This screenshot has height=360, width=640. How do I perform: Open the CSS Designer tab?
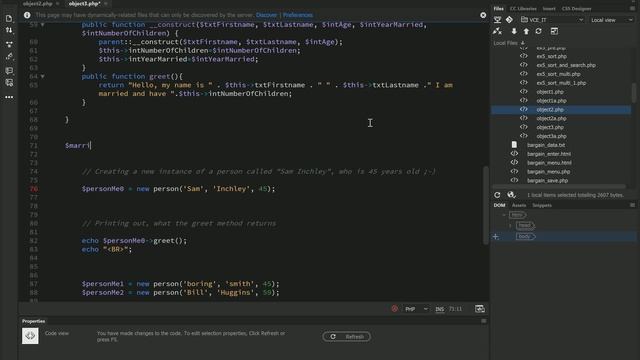[x=576, y=9]
